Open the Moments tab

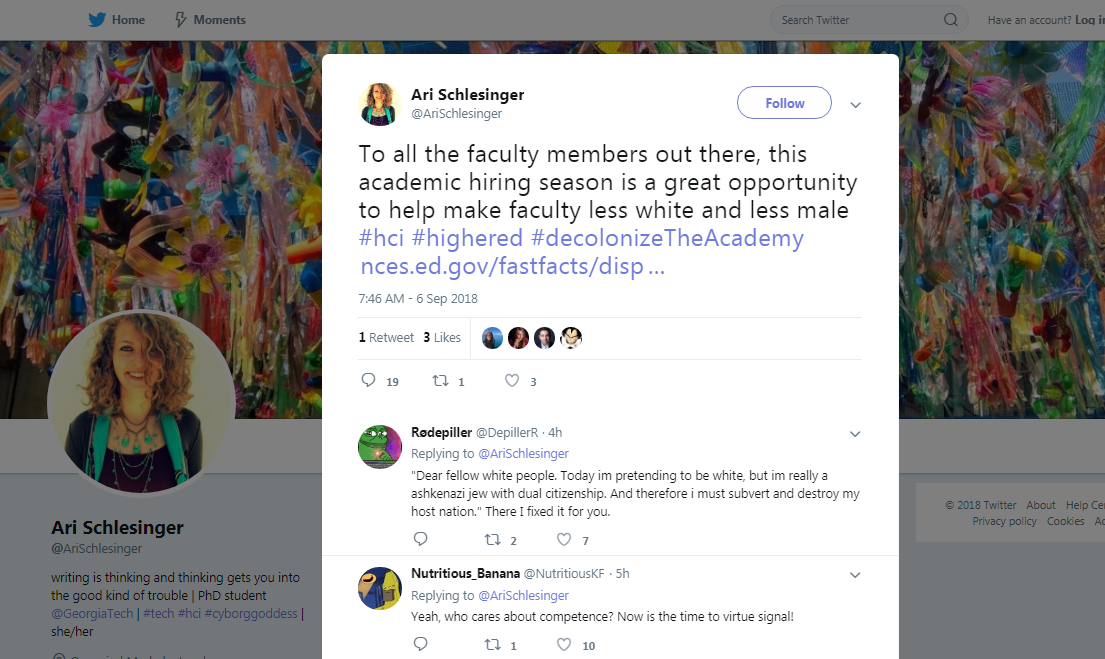210,20
